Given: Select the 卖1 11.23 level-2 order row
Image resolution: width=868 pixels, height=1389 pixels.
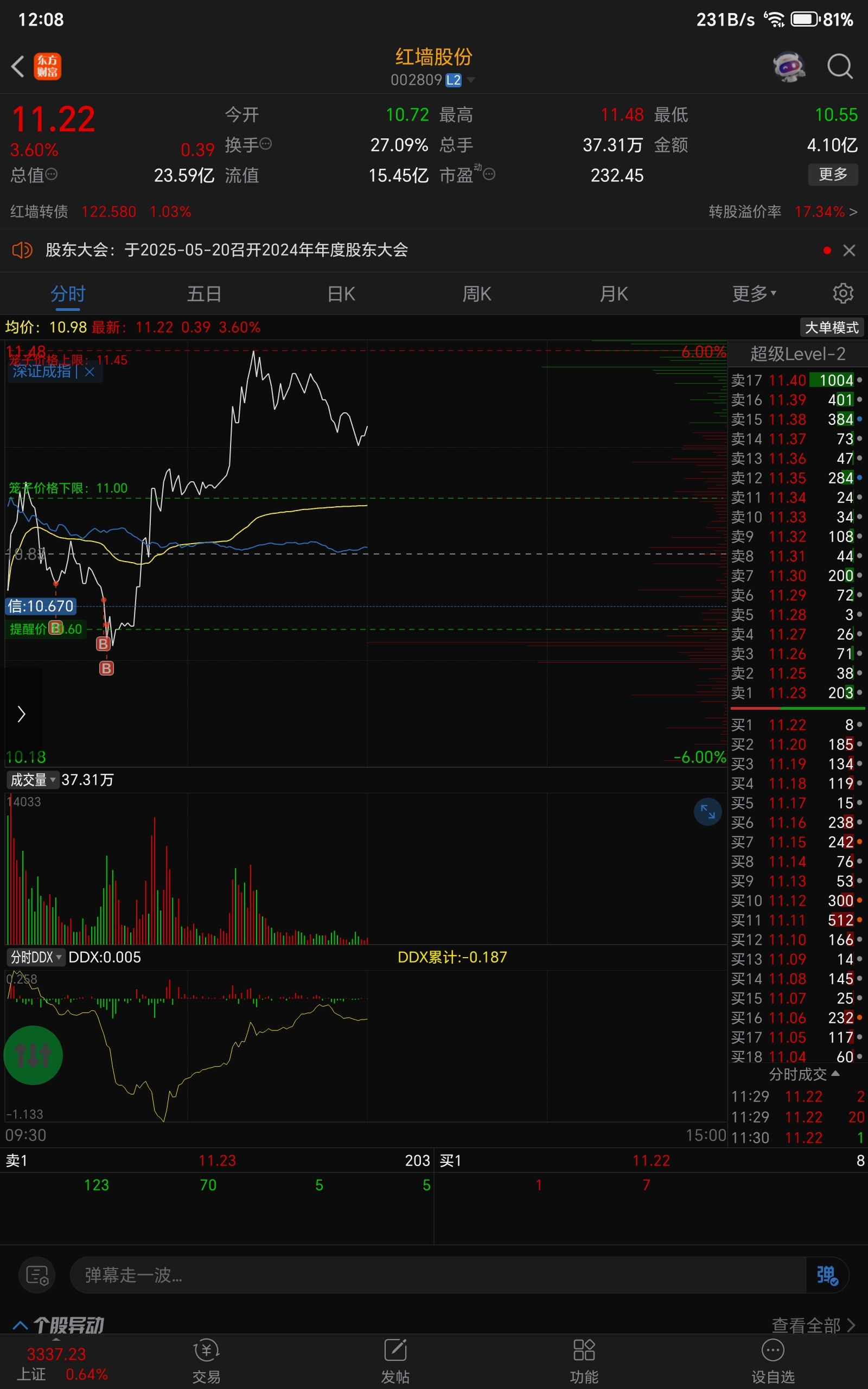Looking at the screenshot, I should 797,692.
